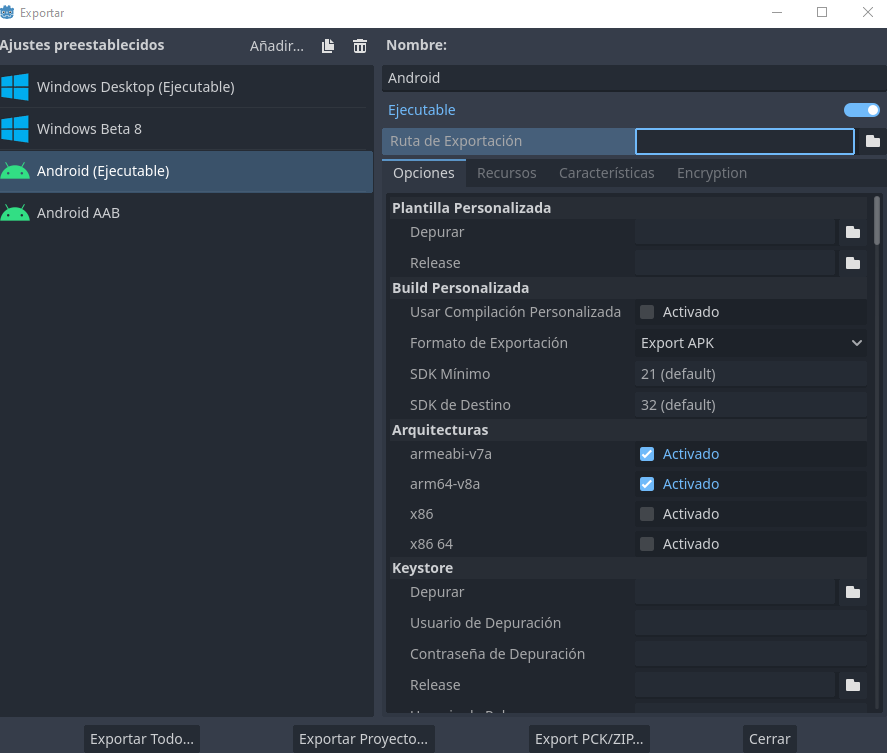887x753 pixels.
Task: Delete current preset with trash icon
Action: (x=359, y=45)
